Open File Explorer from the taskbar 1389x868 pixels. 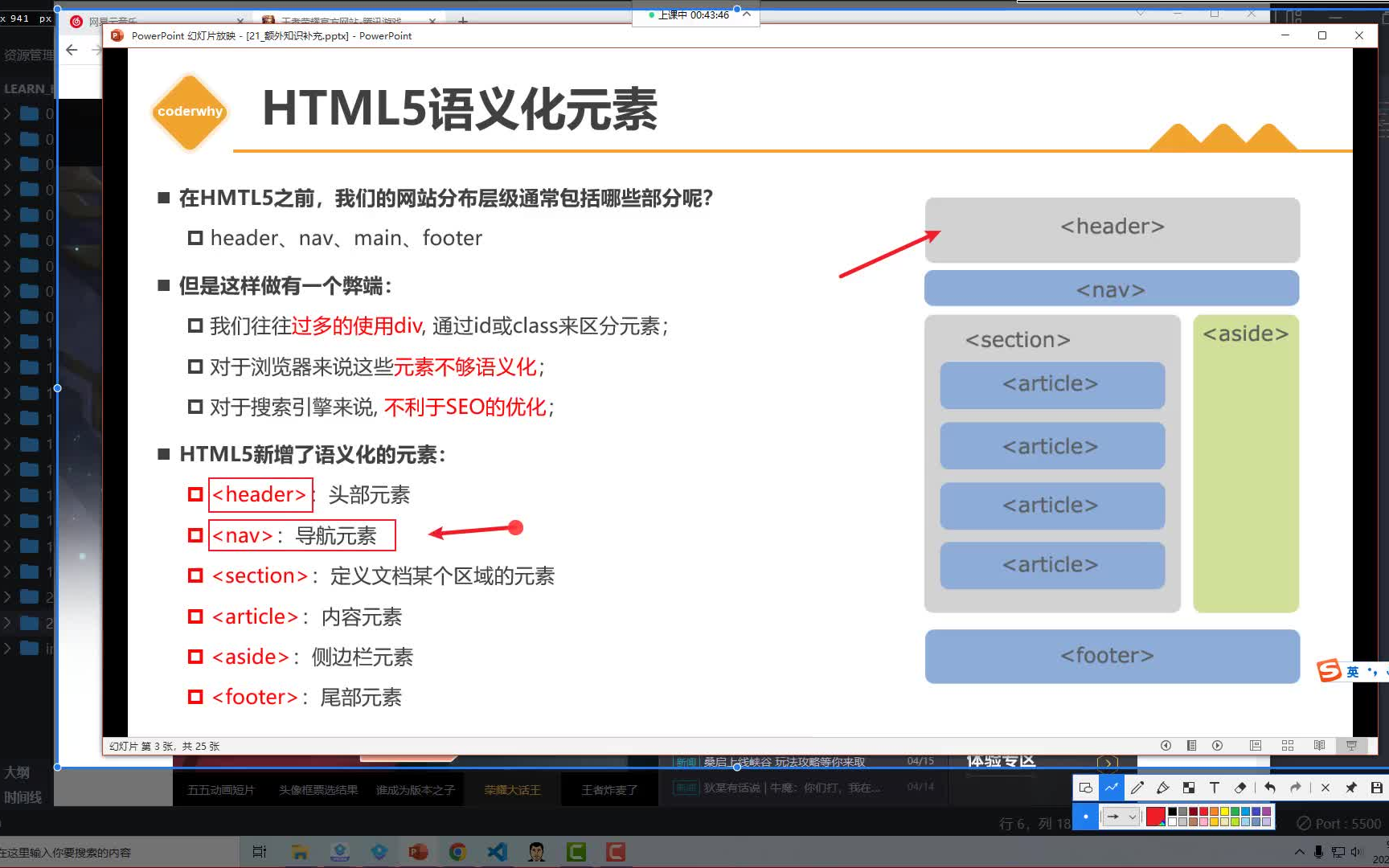point(300,852)
